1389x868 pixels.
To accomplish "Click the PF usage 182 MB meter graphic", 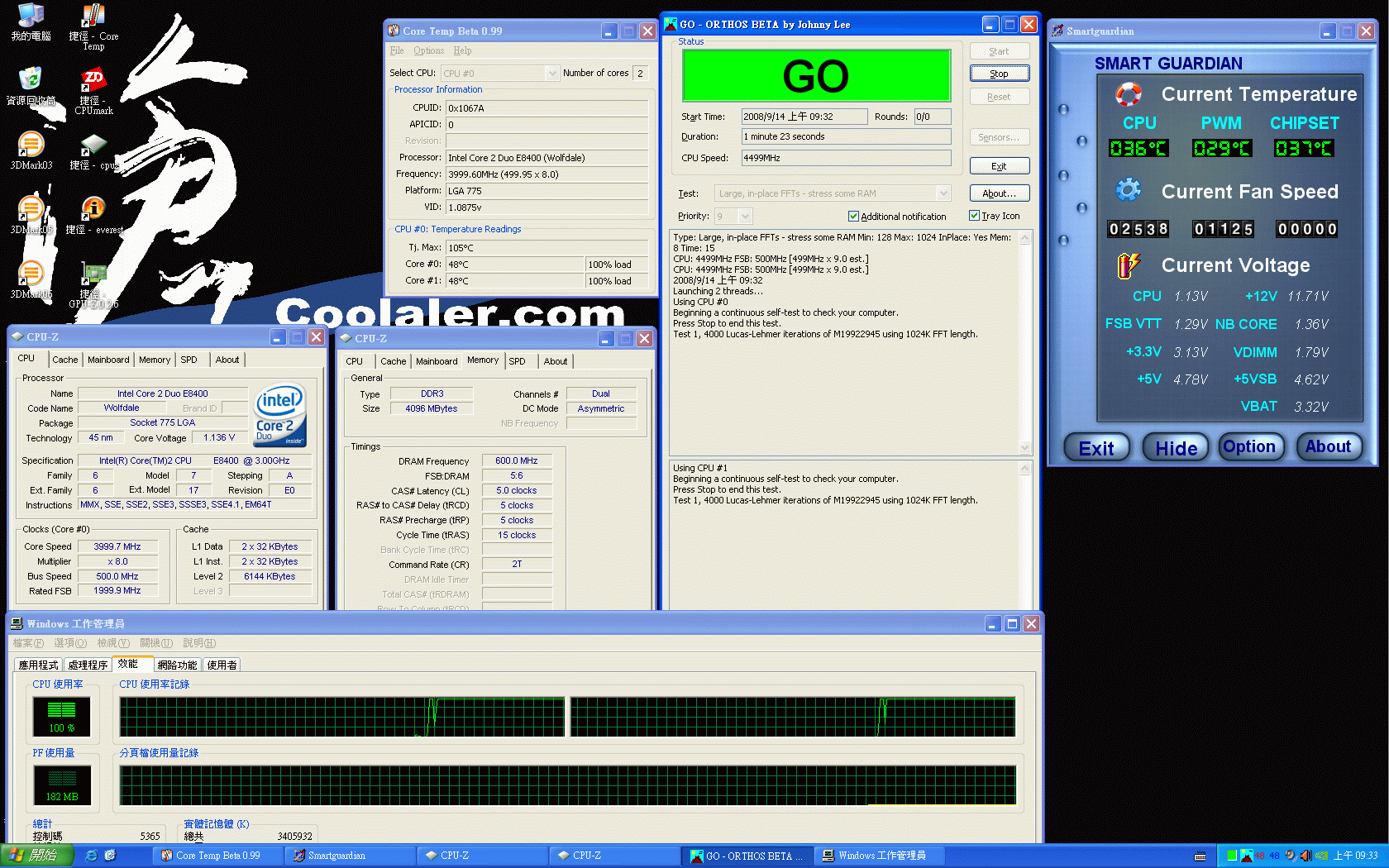I will (x=61, y=785).
